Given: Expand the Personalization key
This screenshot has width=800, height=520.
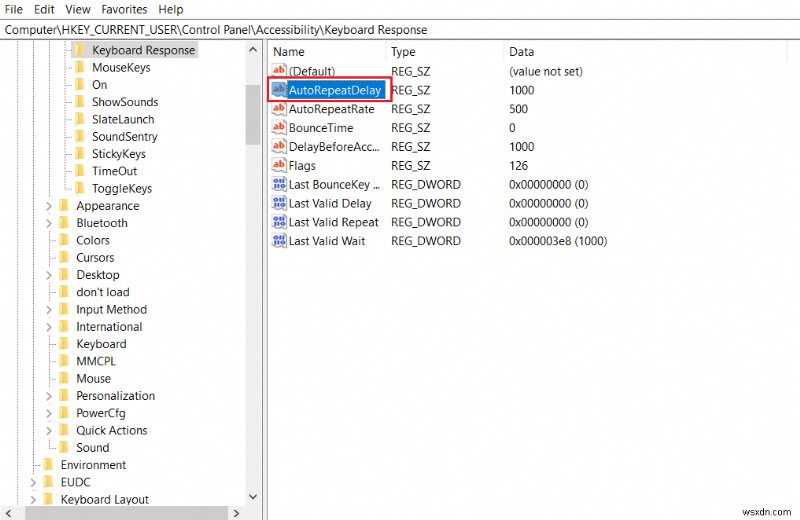Looking at the screenshot, I should tap(49, 395).
